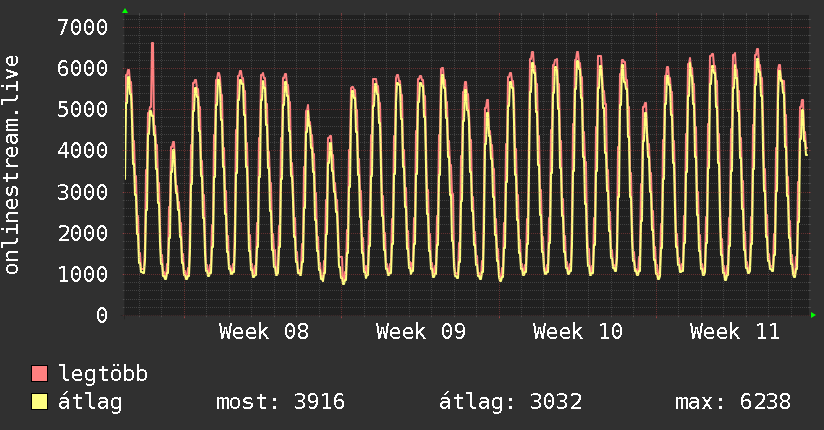
Task: Click the green arrow atop the y-axis
Action: (124, 11)
